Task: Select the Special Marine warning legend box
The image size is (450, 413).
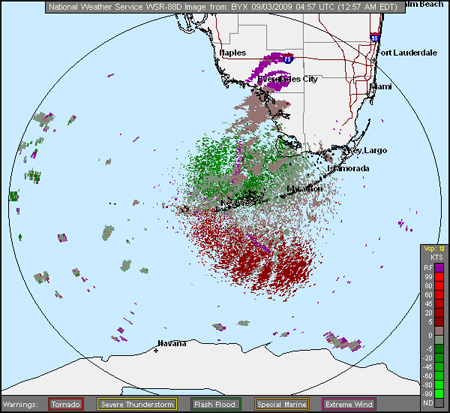Action: coord(282,404)
